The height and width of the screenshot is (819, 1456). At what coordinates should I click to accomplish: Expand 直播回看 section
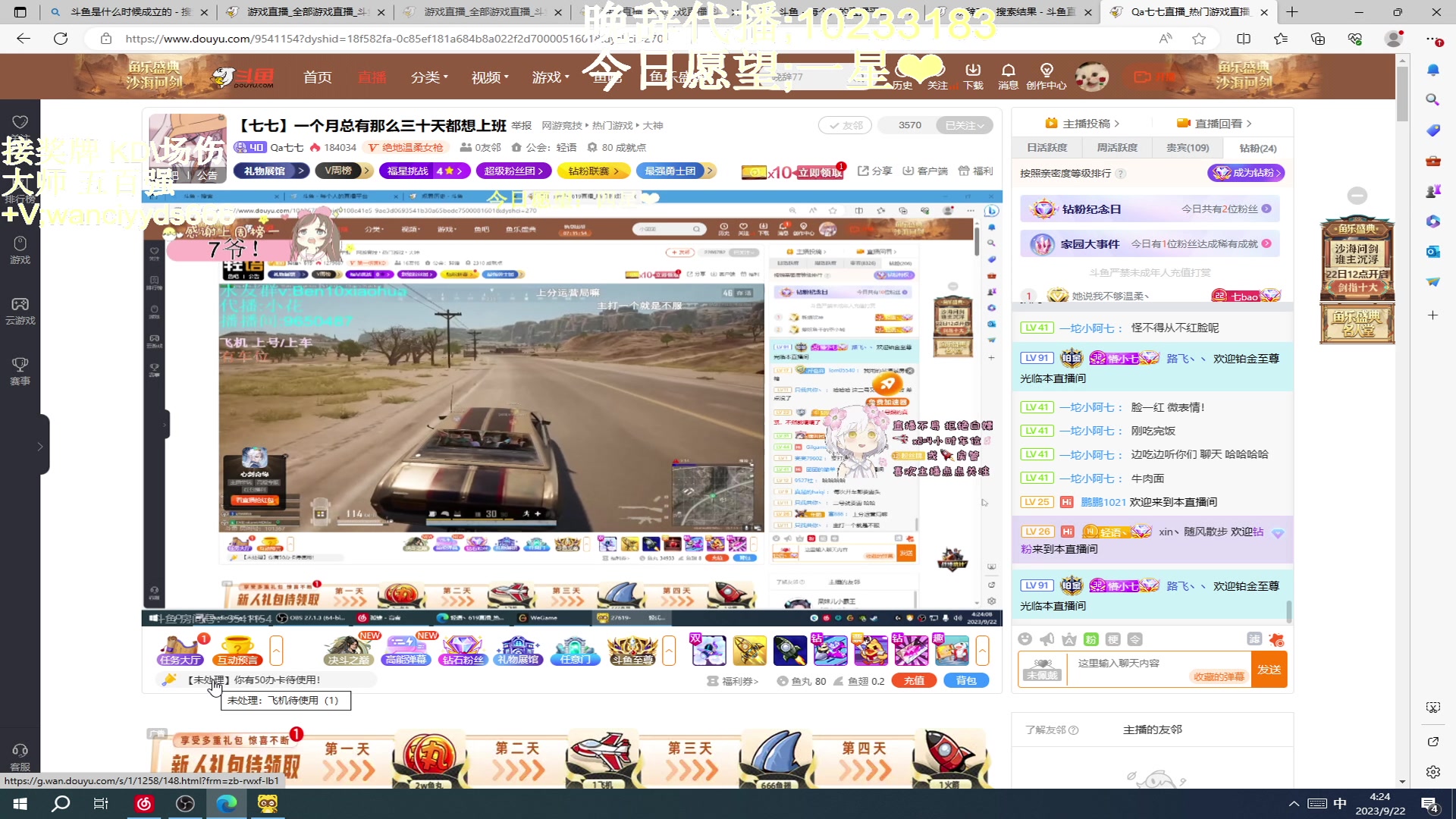(x=1214, y=124)
